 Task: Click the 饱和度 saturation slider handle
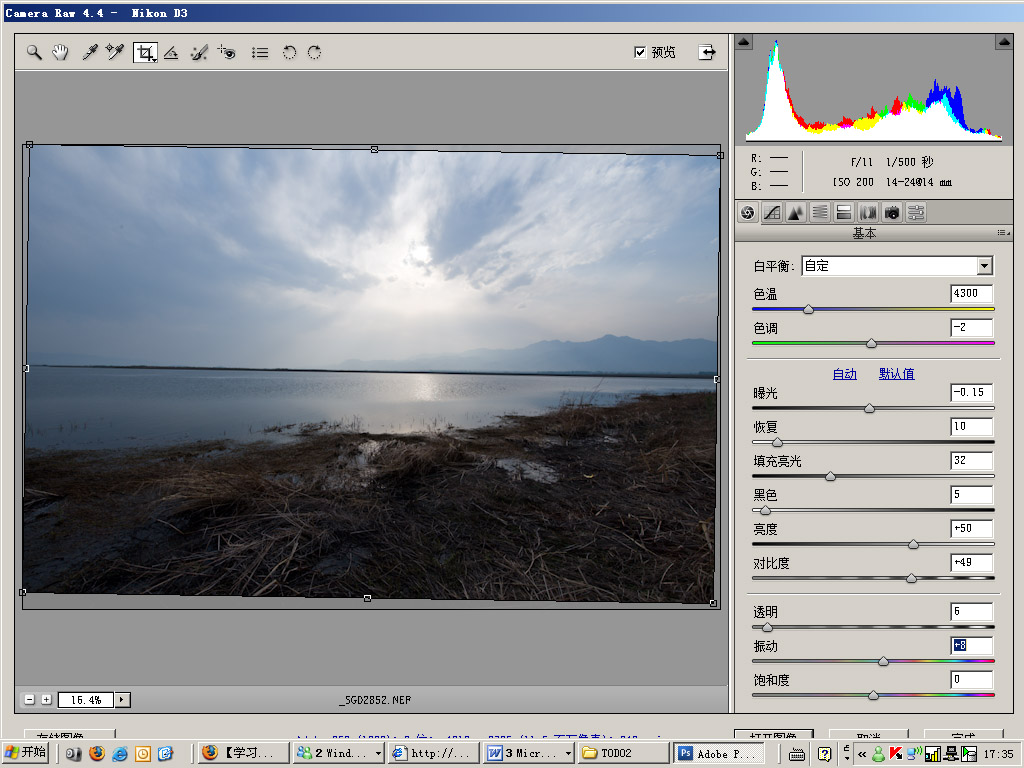(873, 696)
